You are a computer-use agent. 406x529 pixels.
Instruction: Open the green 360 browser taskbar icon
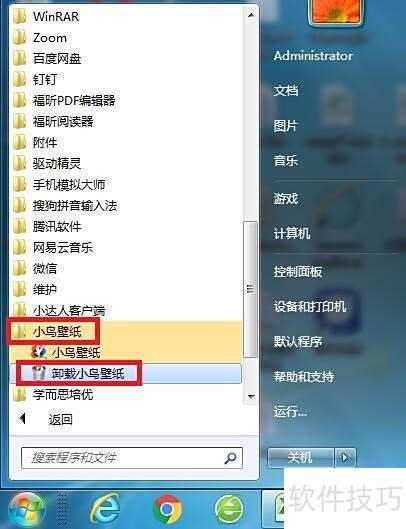229,509
